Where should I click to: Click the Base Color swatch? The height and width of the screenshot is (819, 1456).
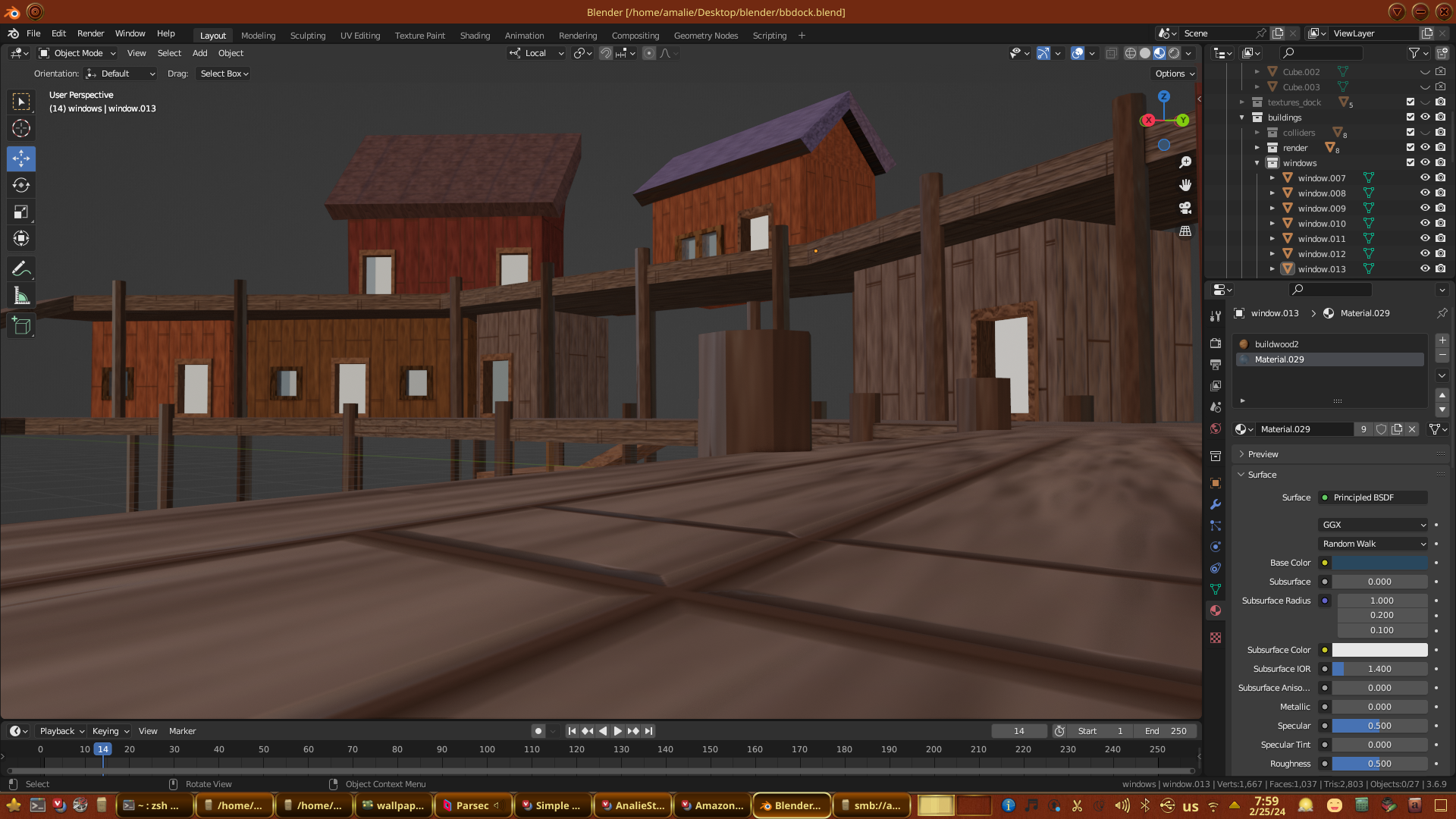click(x=1379, y=563)
